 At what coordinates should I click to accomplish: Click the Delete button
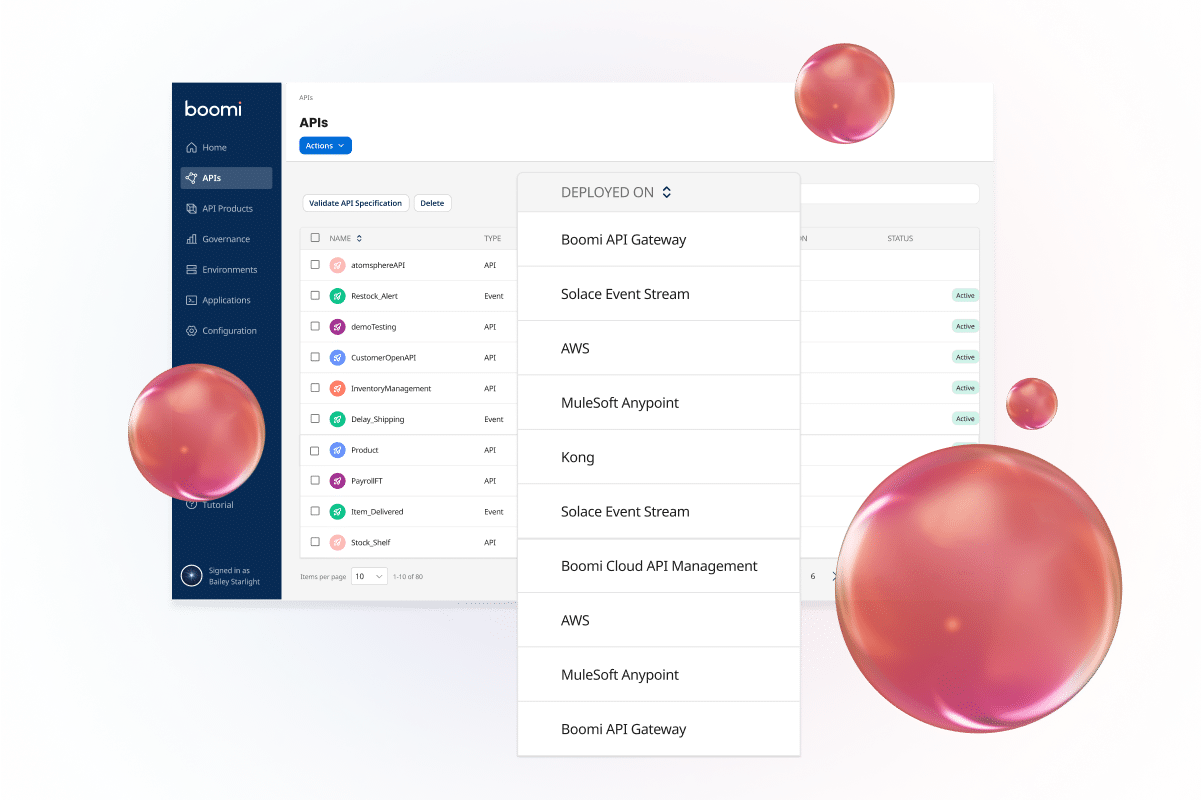432,203
